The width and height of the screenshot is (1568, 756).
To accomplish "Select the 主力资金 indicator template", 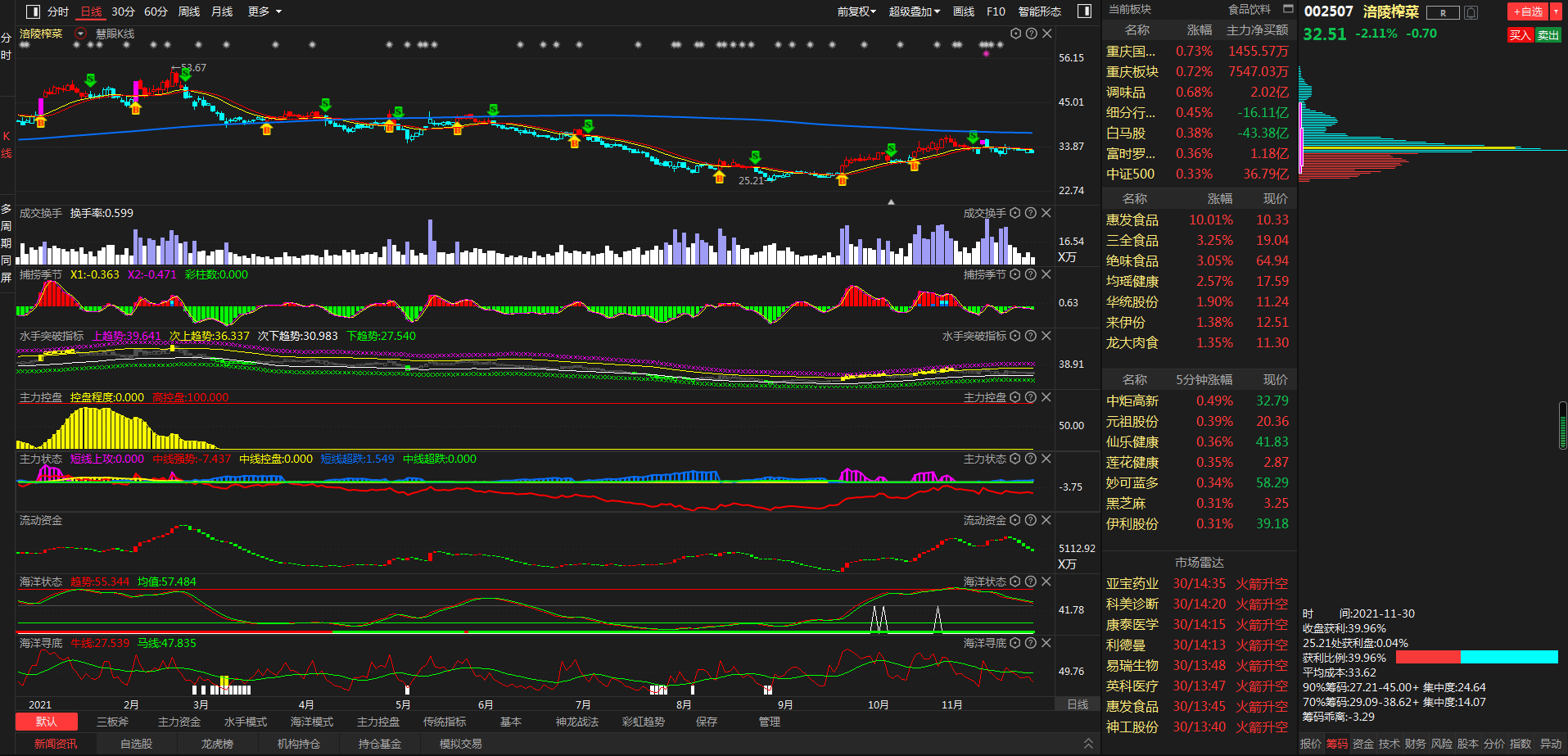I will 179,722.
